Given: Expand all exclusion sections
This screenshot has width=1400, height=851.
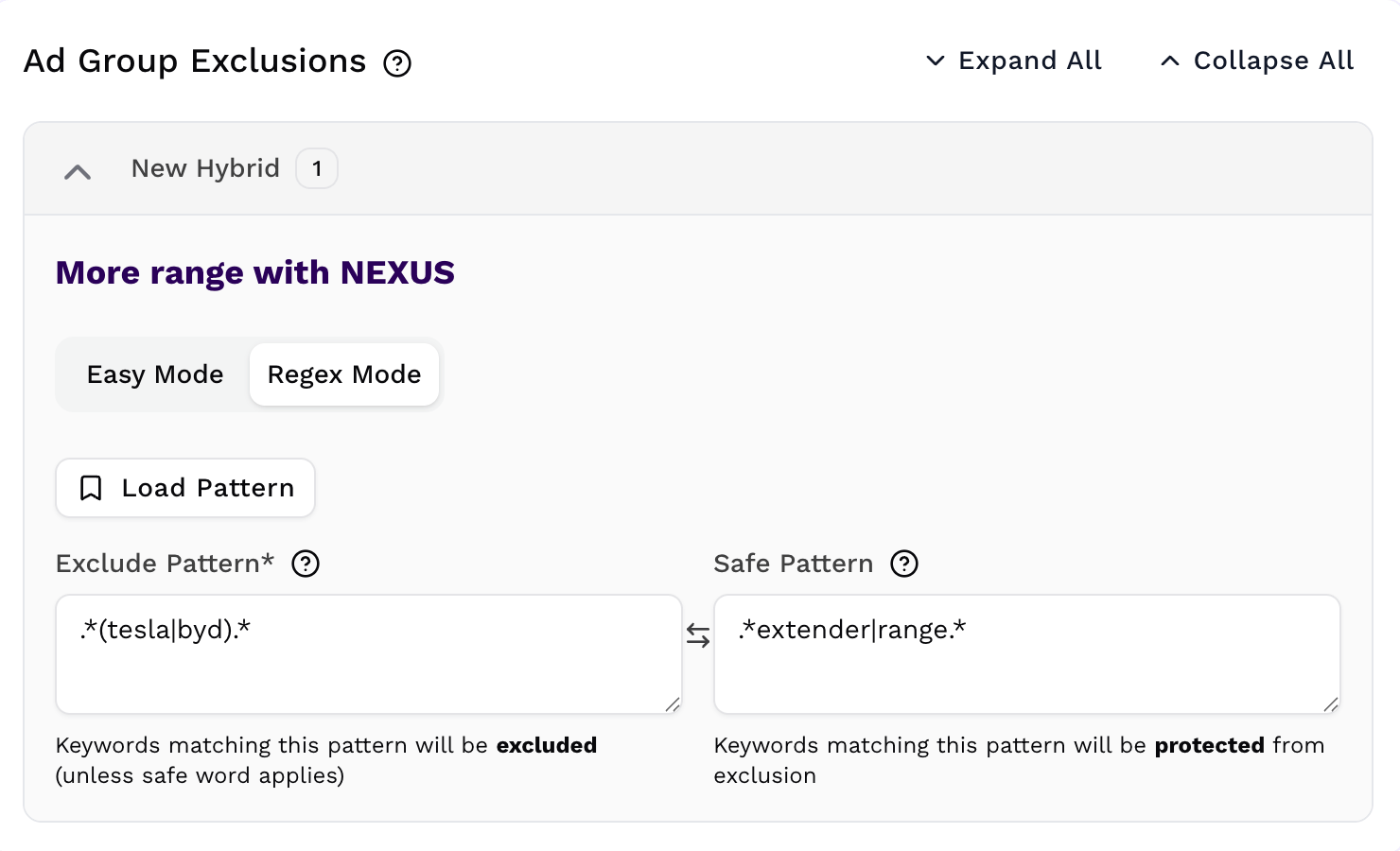Looking at the screenshot, I should point(1030,61).
